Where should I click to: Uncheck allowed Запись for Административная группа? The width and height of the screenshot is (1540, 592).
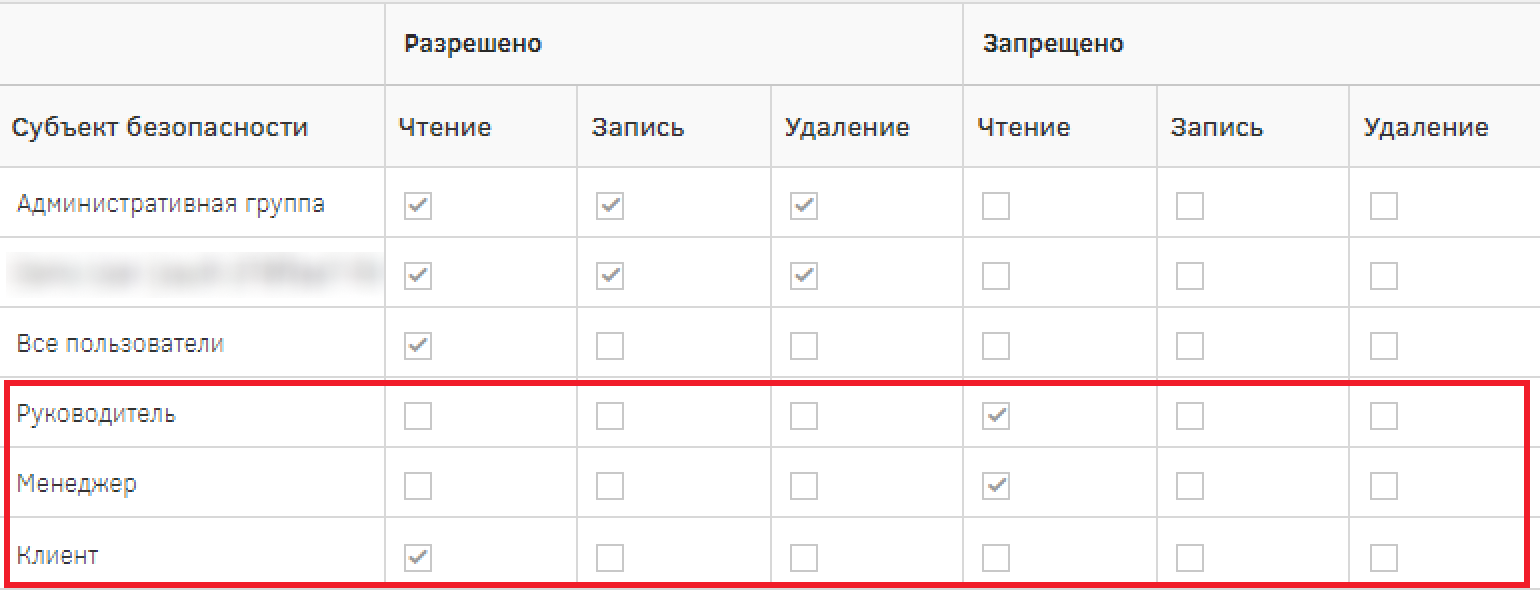(x=610, y=206)
